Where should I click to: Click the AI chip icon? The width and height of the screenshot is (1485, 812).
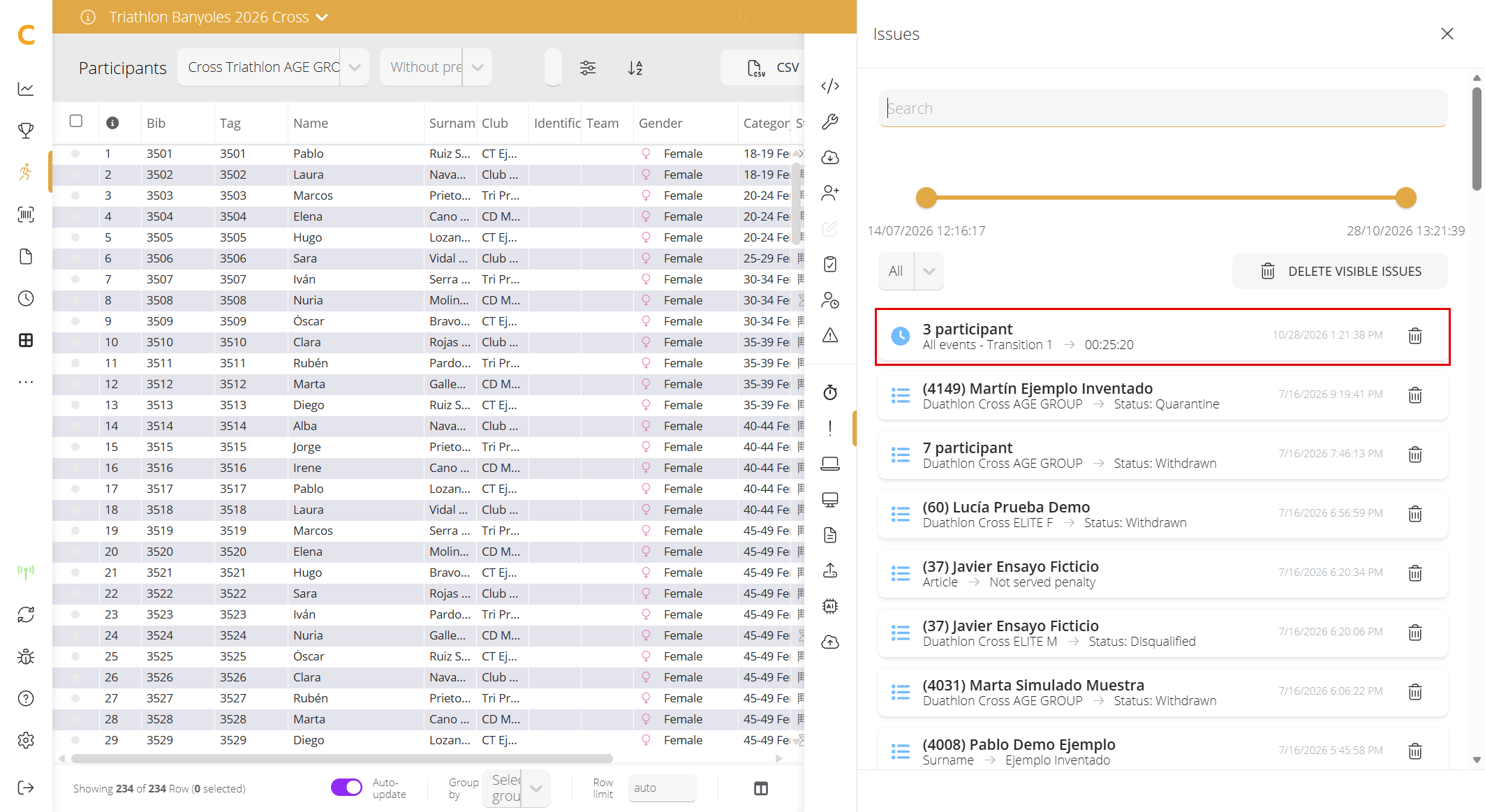[x=830, y=606]
